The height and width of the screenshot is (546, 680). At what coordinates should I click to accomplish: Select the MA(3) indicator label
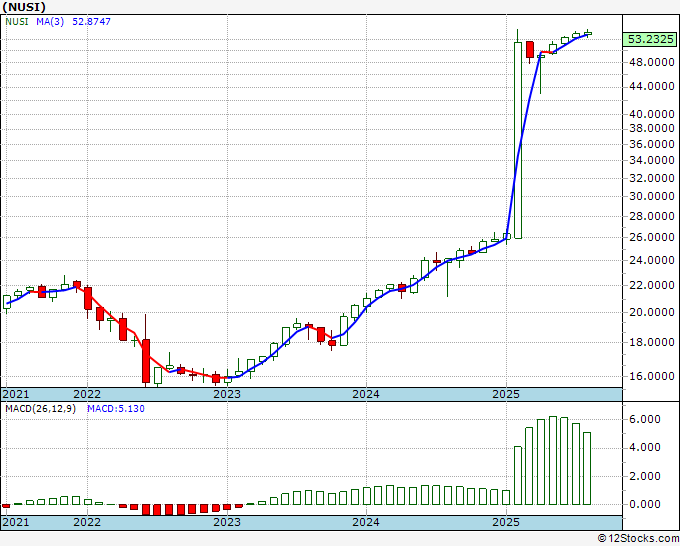pos(50,21)
